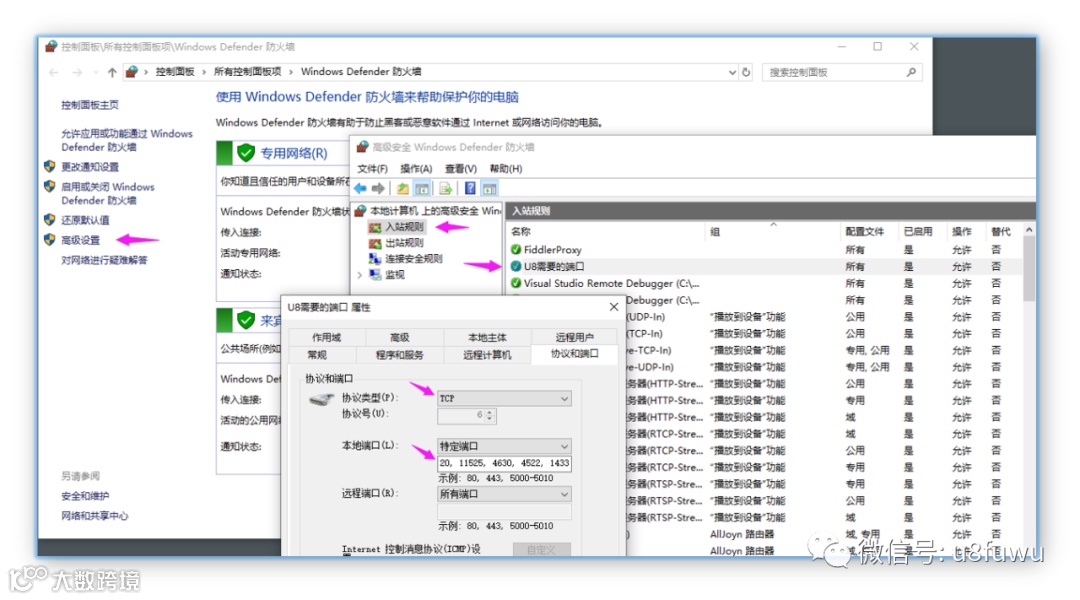Select the FiddlerProxy rule row
Screen dimensions: 1080x600
(765, 249)
